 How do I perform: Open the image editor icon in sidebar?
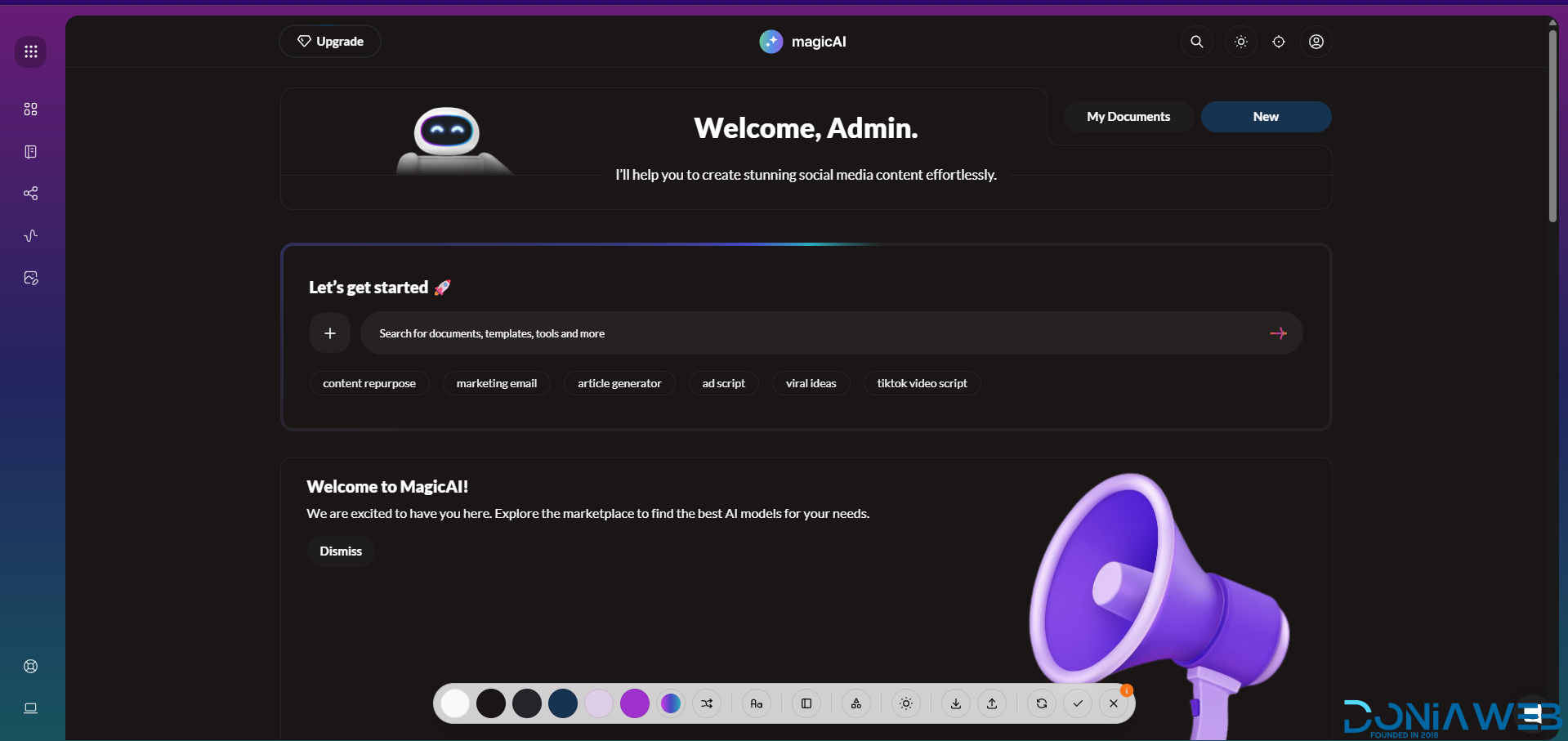31,279
